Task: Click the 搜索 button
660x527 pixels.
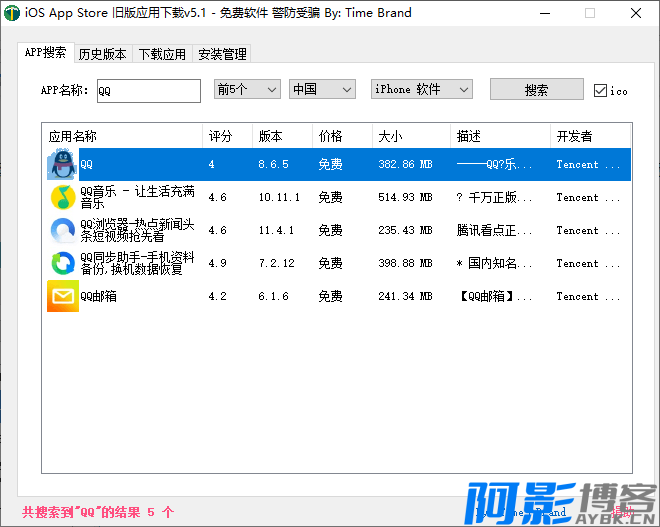Action: [x=537, y=89]
